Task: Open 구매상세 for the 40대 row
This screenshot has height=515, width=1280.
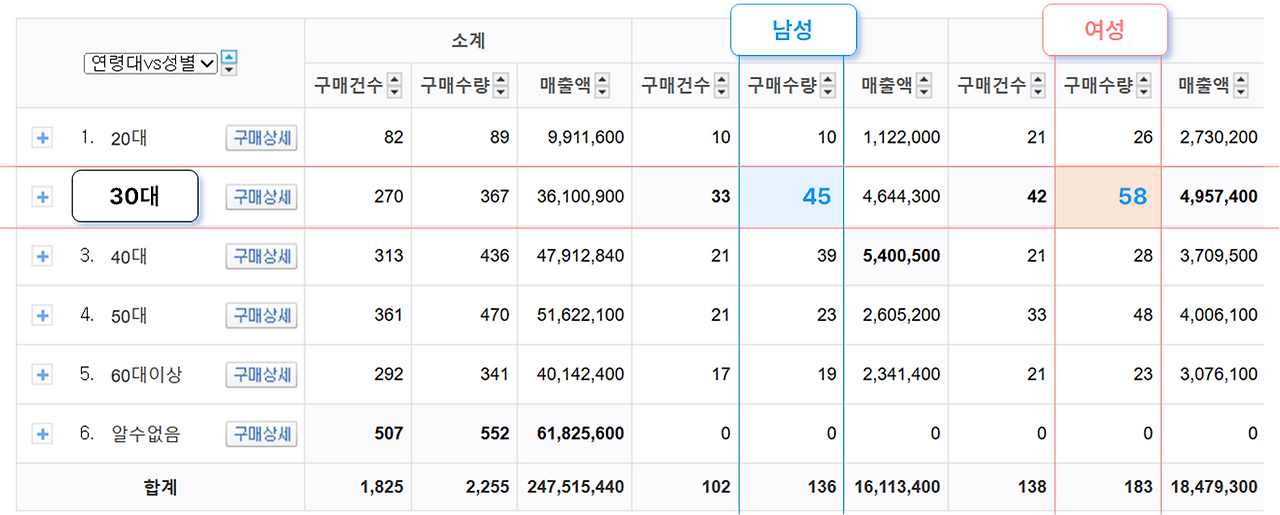Action: pos(262,256)
